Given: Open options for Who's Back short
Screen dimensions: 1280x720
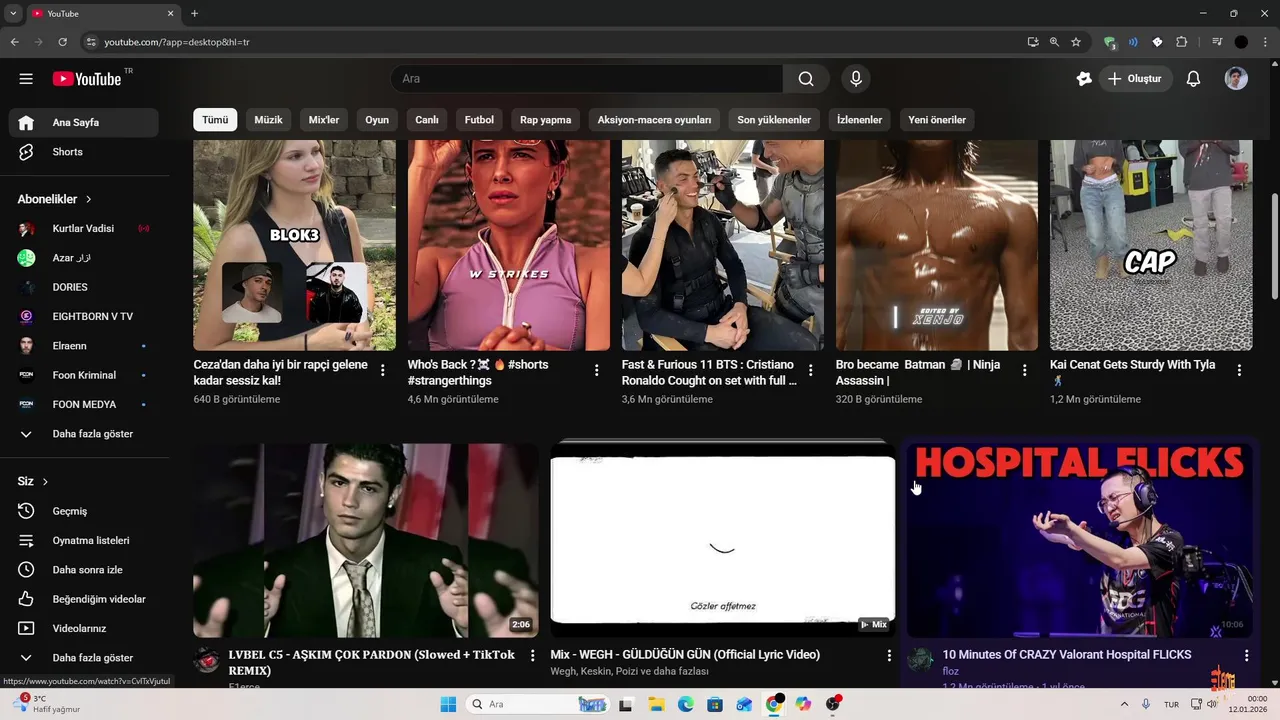Looking at the screenshot, I should pyautogui.click(x=597, y=370).
